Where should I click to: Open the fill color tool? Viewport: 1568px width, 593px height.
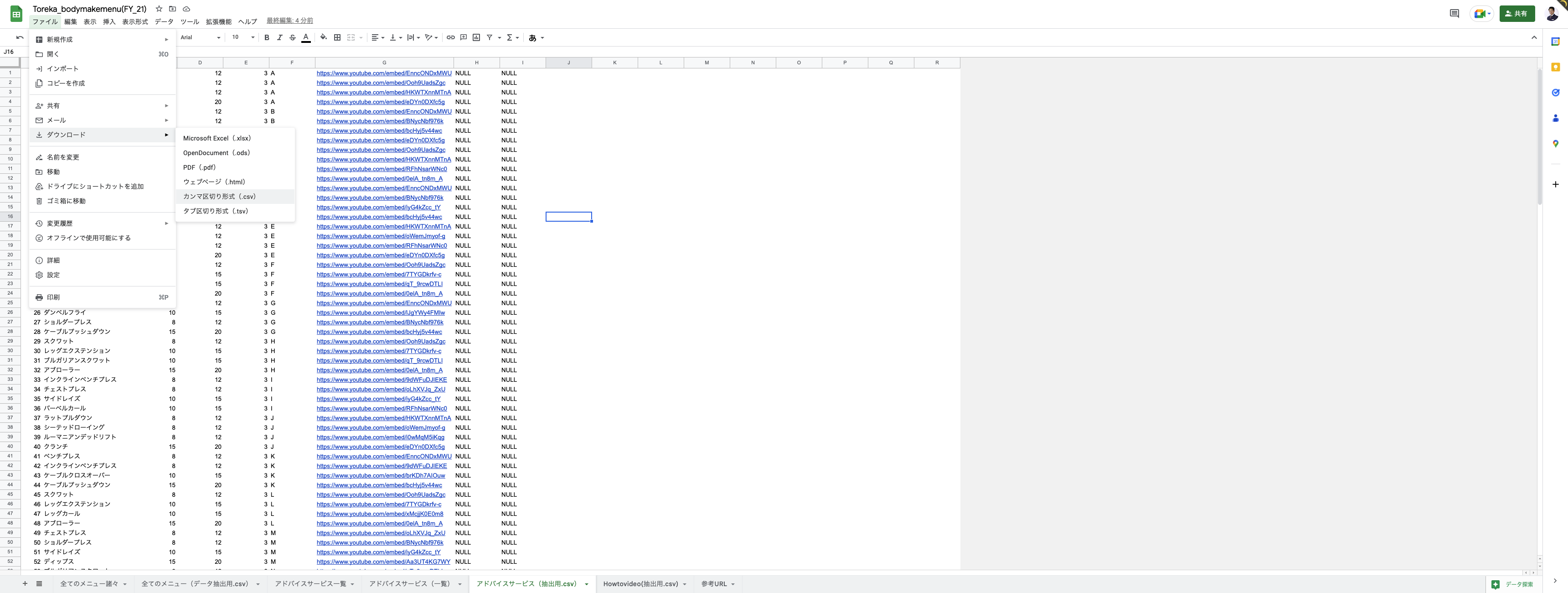[323, 37]
